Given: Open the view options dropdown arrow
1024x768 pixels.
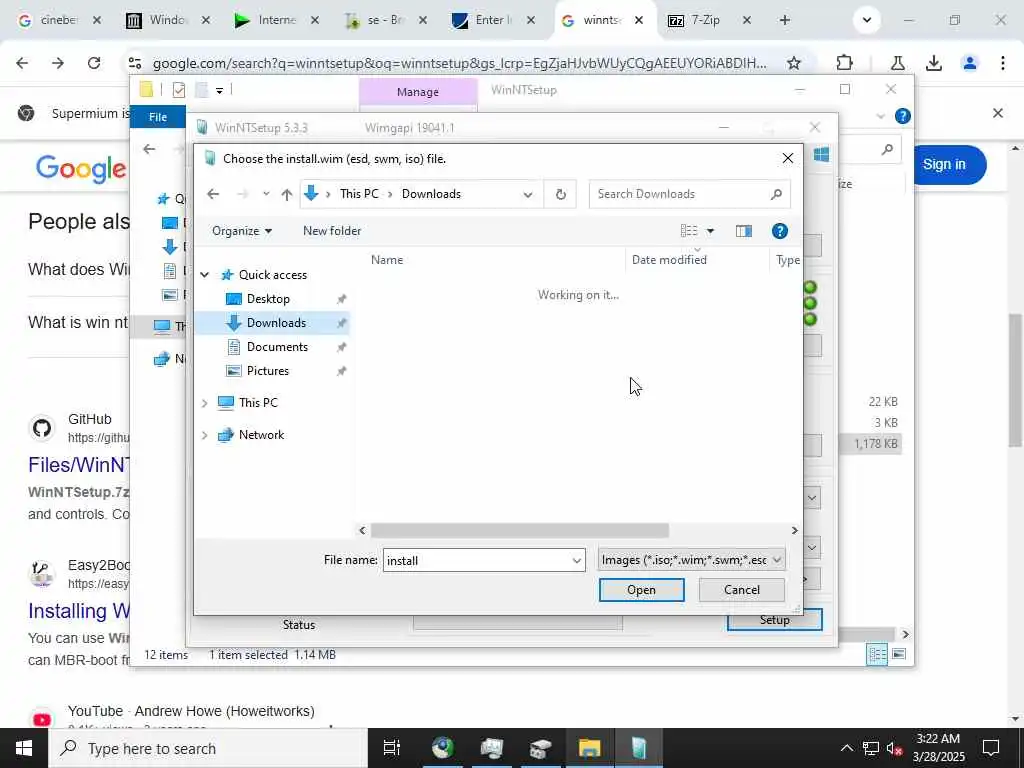Looking at the screenshot, I should tap(710, 231).
